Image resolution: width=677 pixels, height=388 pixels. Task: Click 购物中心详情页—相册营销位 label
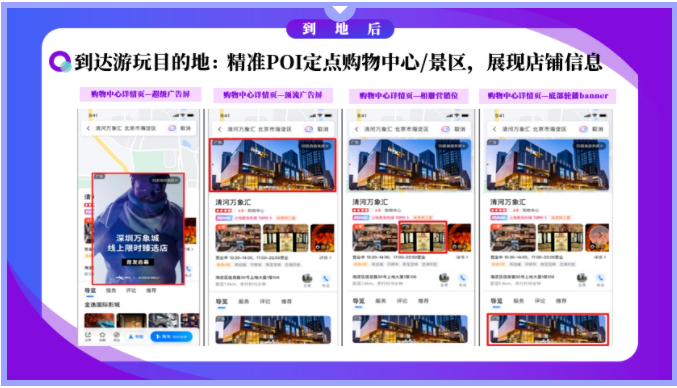409,95
